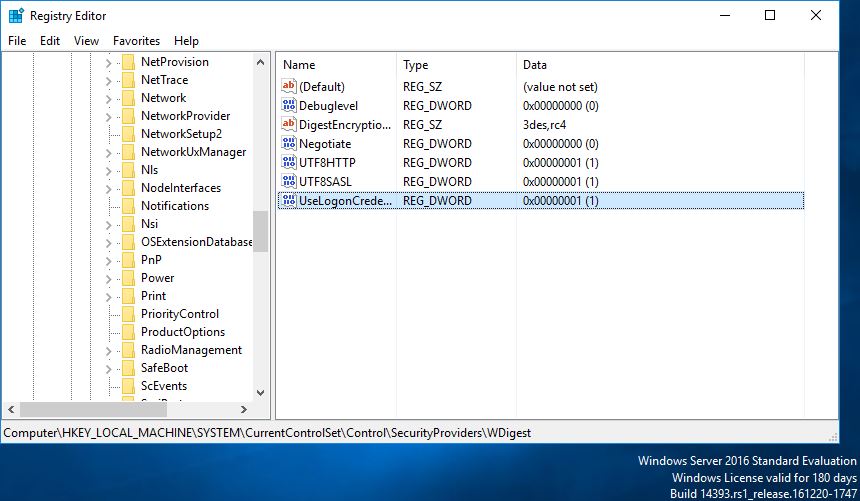The image size is (860, 501).
Task: Click the (Default) string value icon
Action: [288, 86]
